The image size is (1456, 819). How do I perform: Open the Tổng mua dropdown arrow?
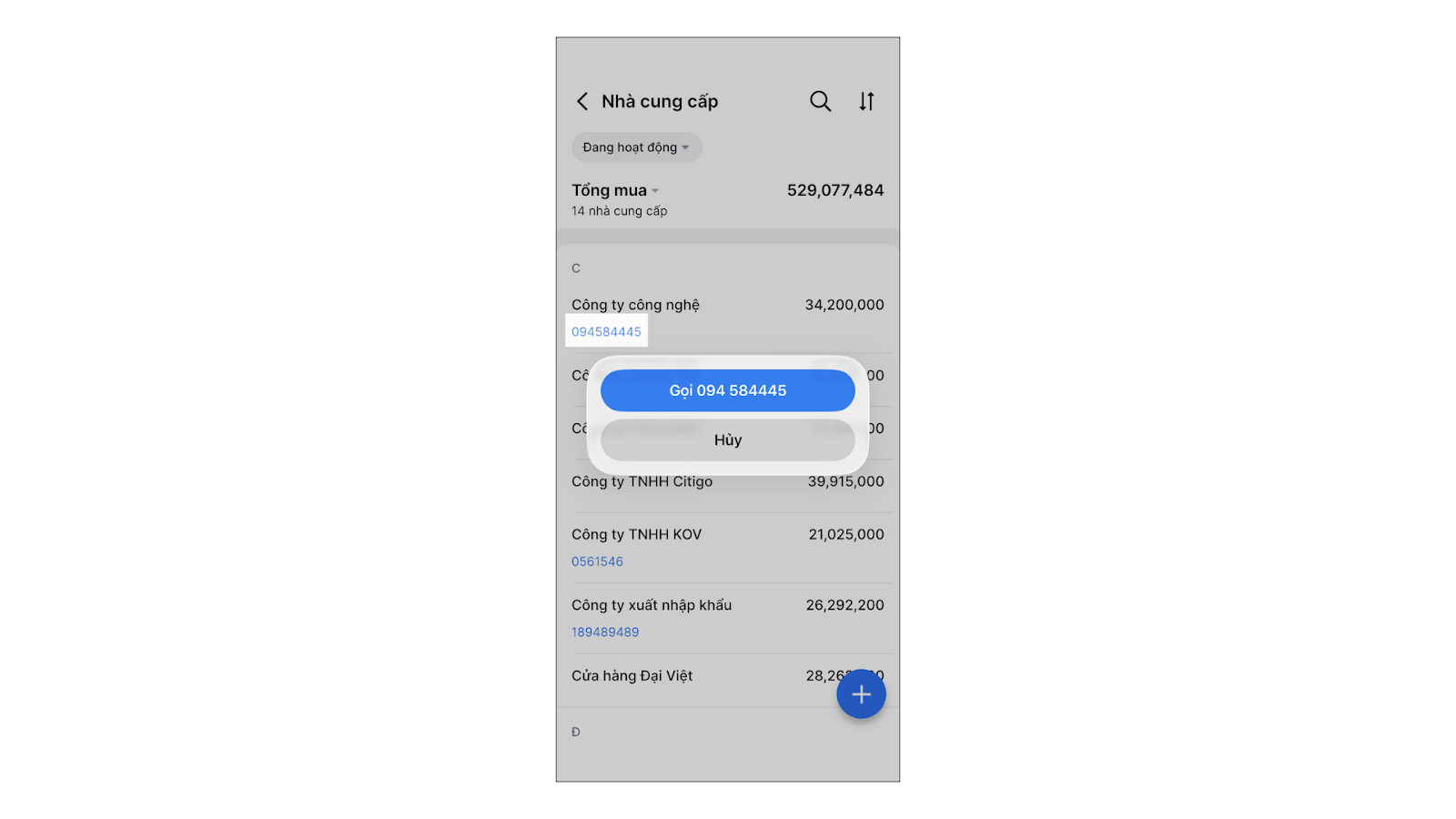coord(655,191)
